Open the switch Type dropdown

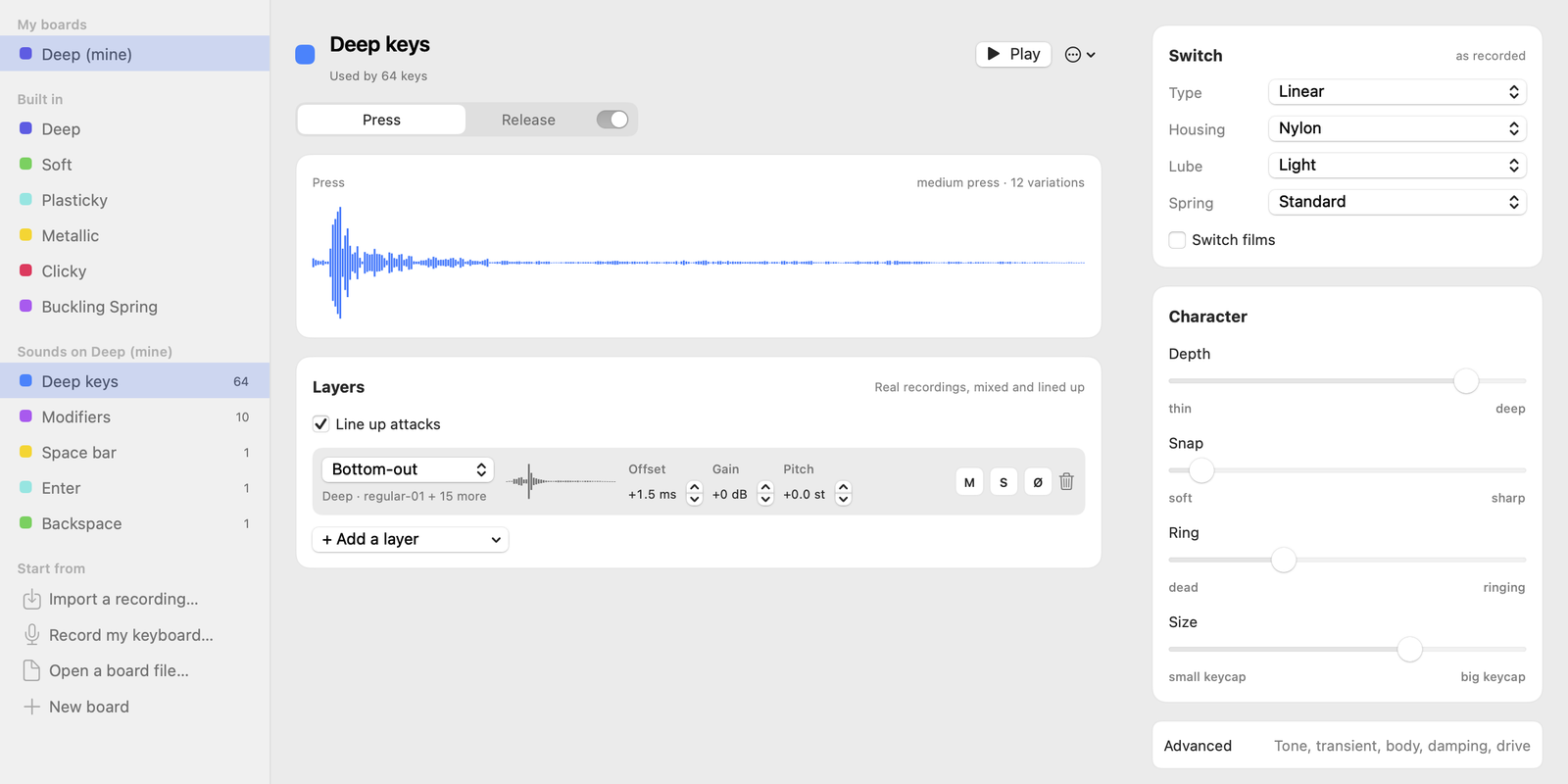[x=1396, y=92]
